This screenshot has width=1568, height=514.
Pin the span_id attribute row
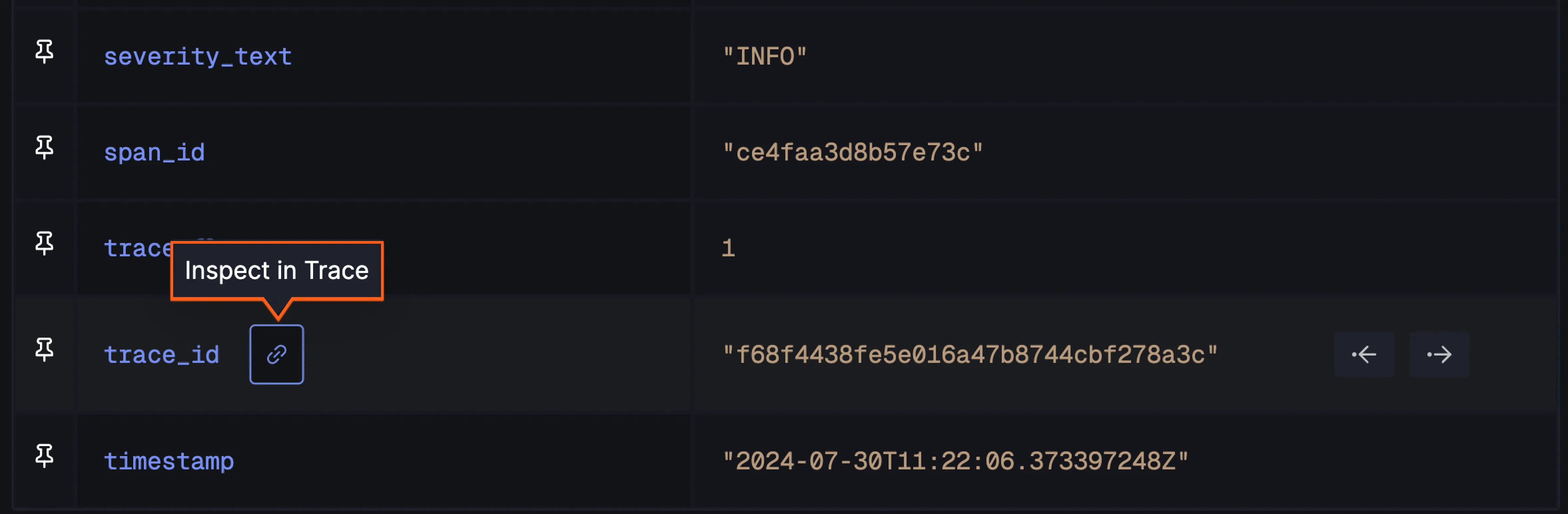(44, 147)
